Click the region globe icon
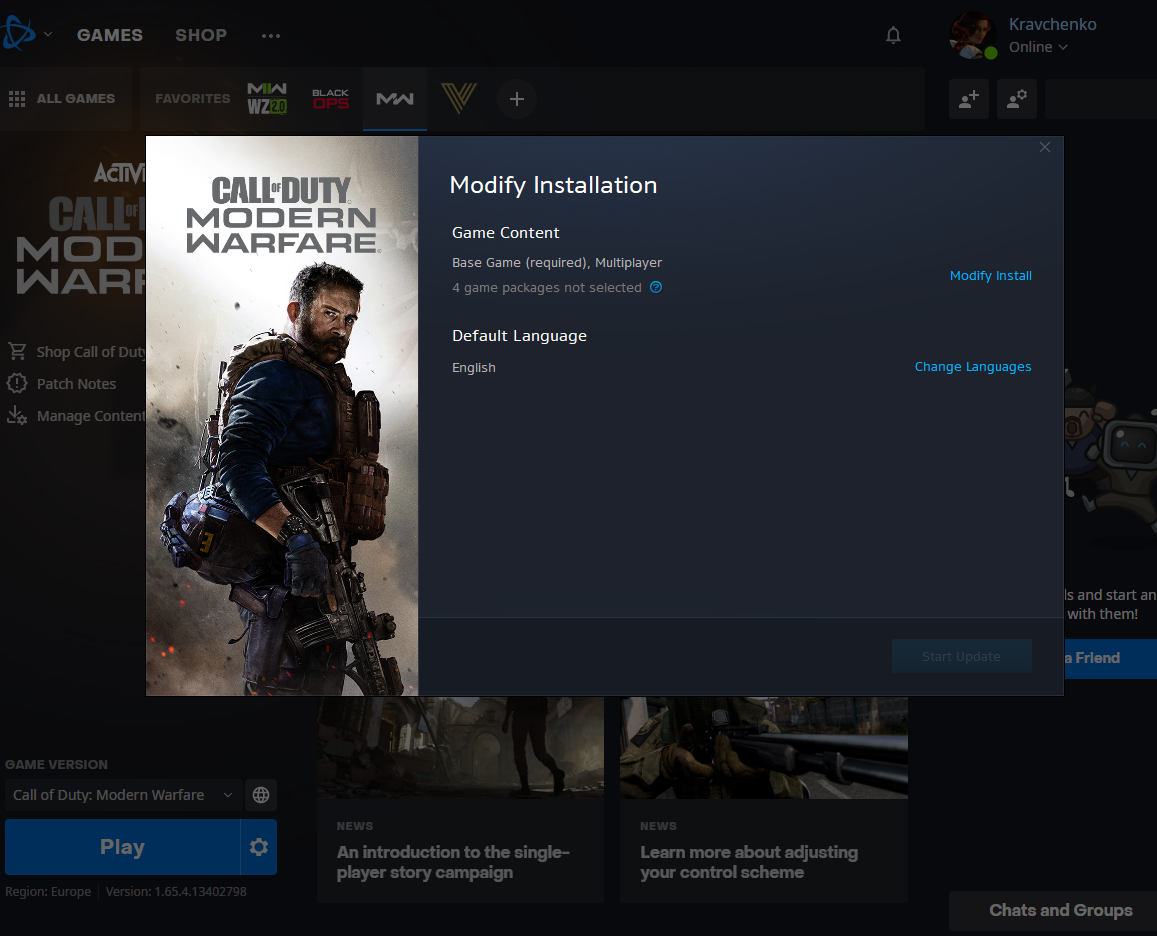Viewport: 1157px width, 936px height. point(260,795)
